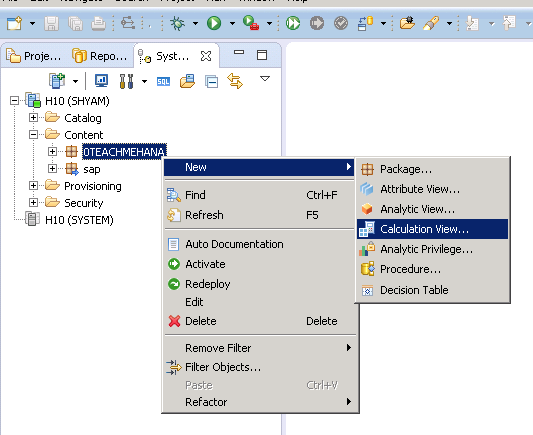This screenshot has height=435, width=533.
Task: Select the H10 (SYSTEM) tree entry
Action: pos(79,220)
